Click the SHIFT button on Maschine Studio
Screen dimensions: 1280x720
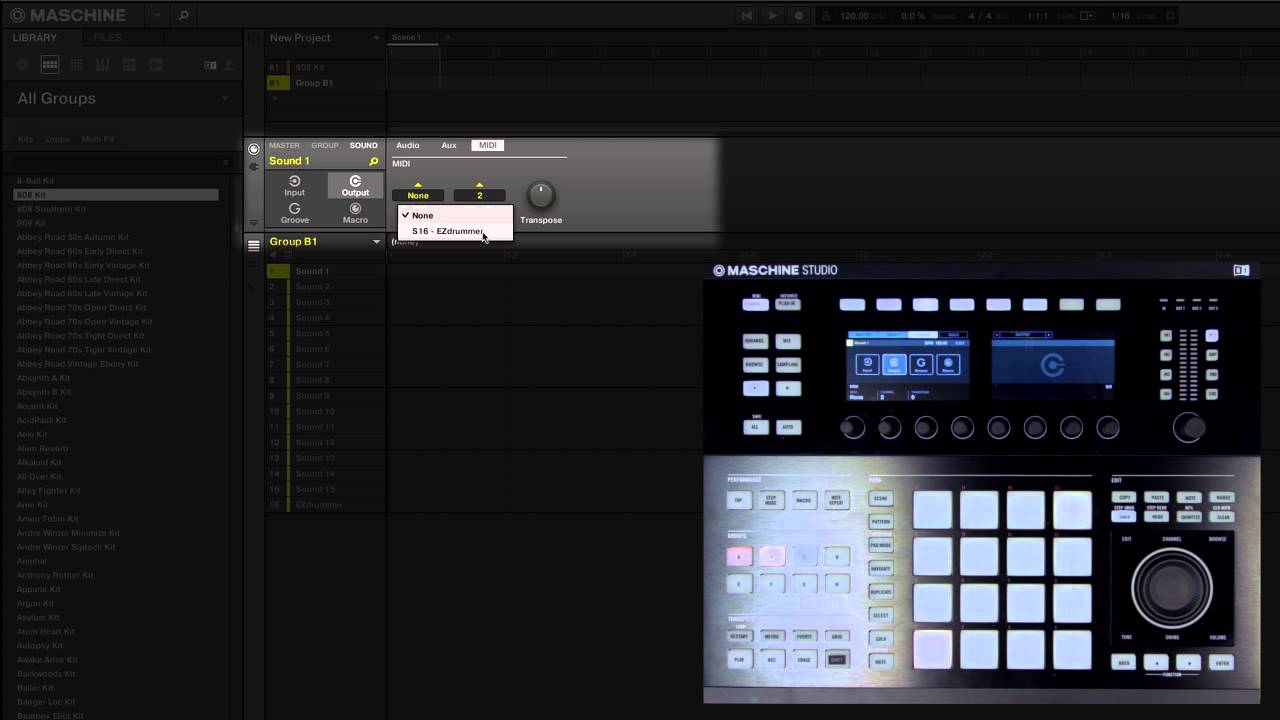click(837, 660)
